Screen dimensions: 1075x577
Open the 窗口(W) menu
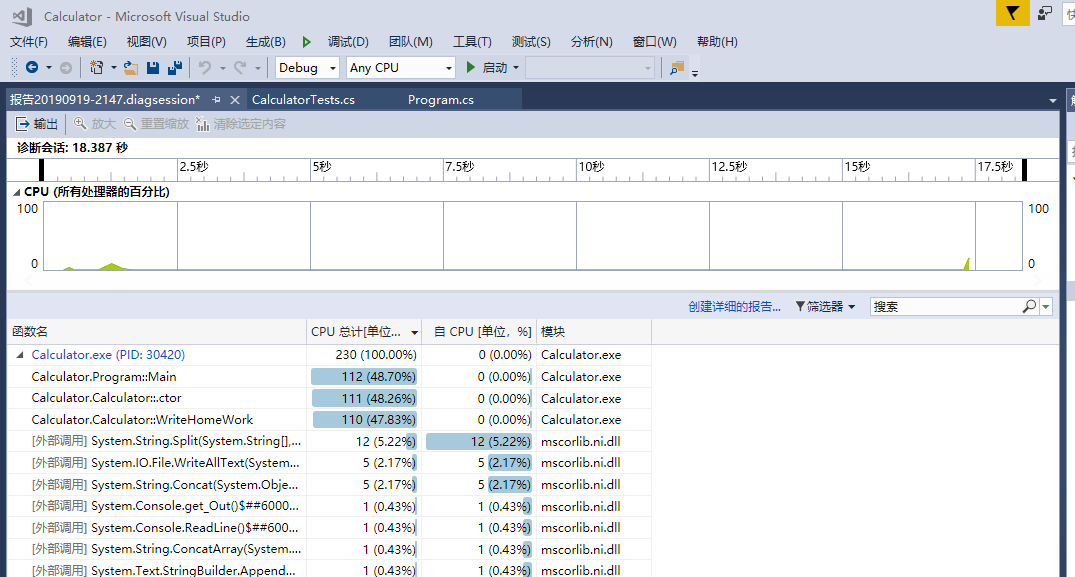coord(654,42)
